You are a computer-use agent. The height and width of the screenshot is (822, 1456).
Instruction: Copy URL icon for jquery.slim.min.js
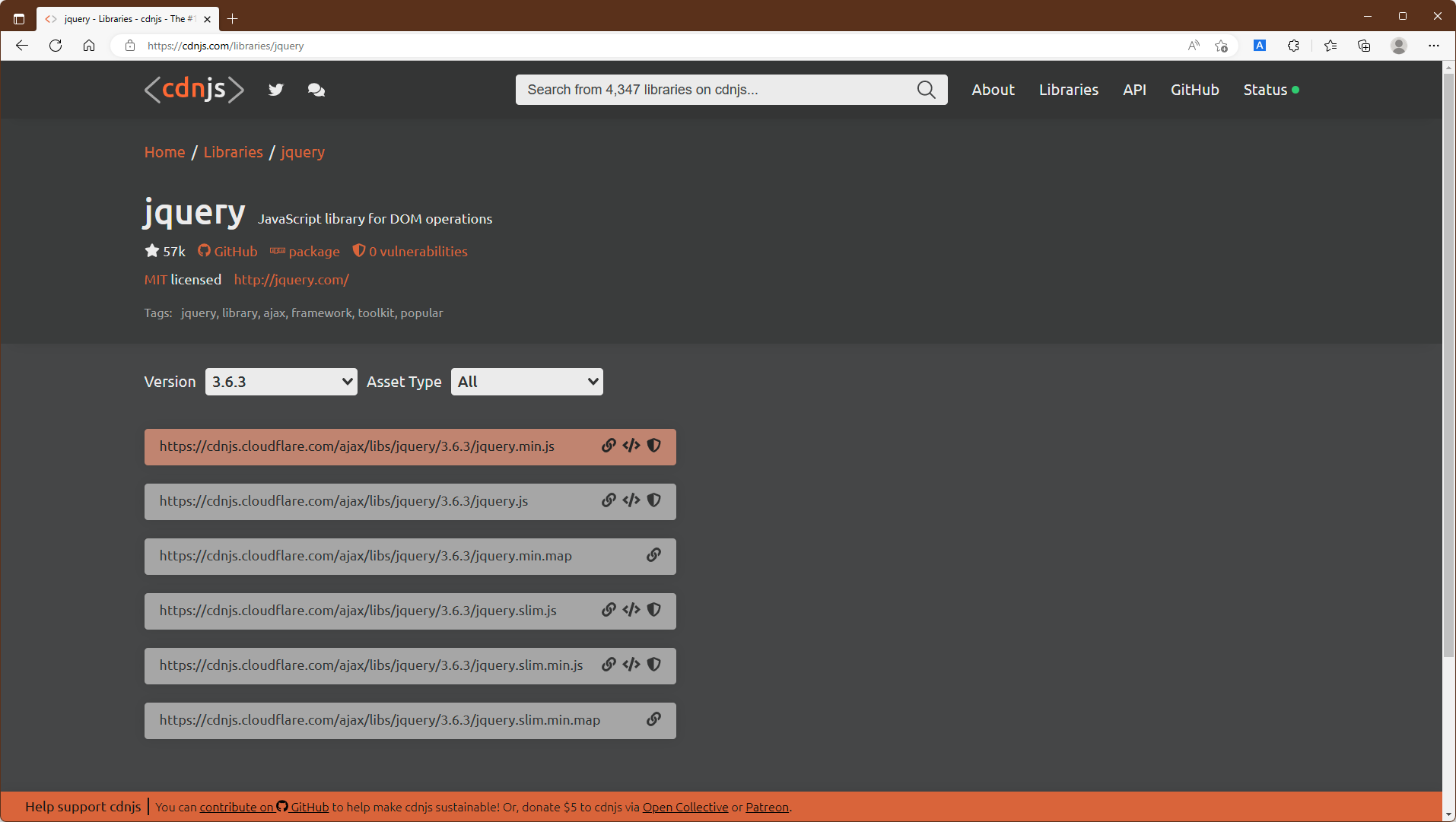[x=609, y=665]
